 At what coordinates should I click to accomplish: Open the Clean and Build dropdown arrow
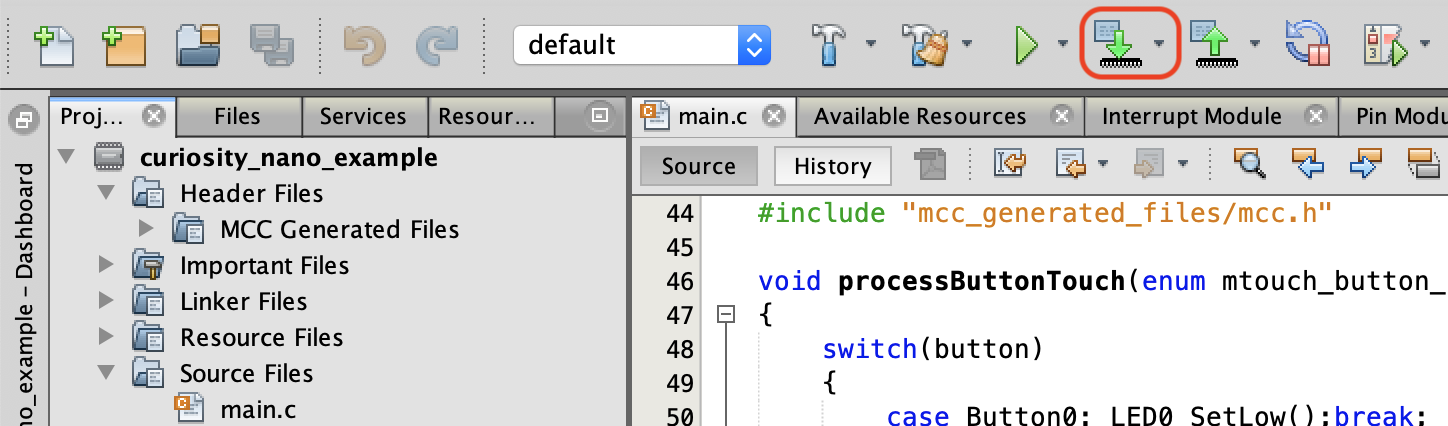coord(967,44)
